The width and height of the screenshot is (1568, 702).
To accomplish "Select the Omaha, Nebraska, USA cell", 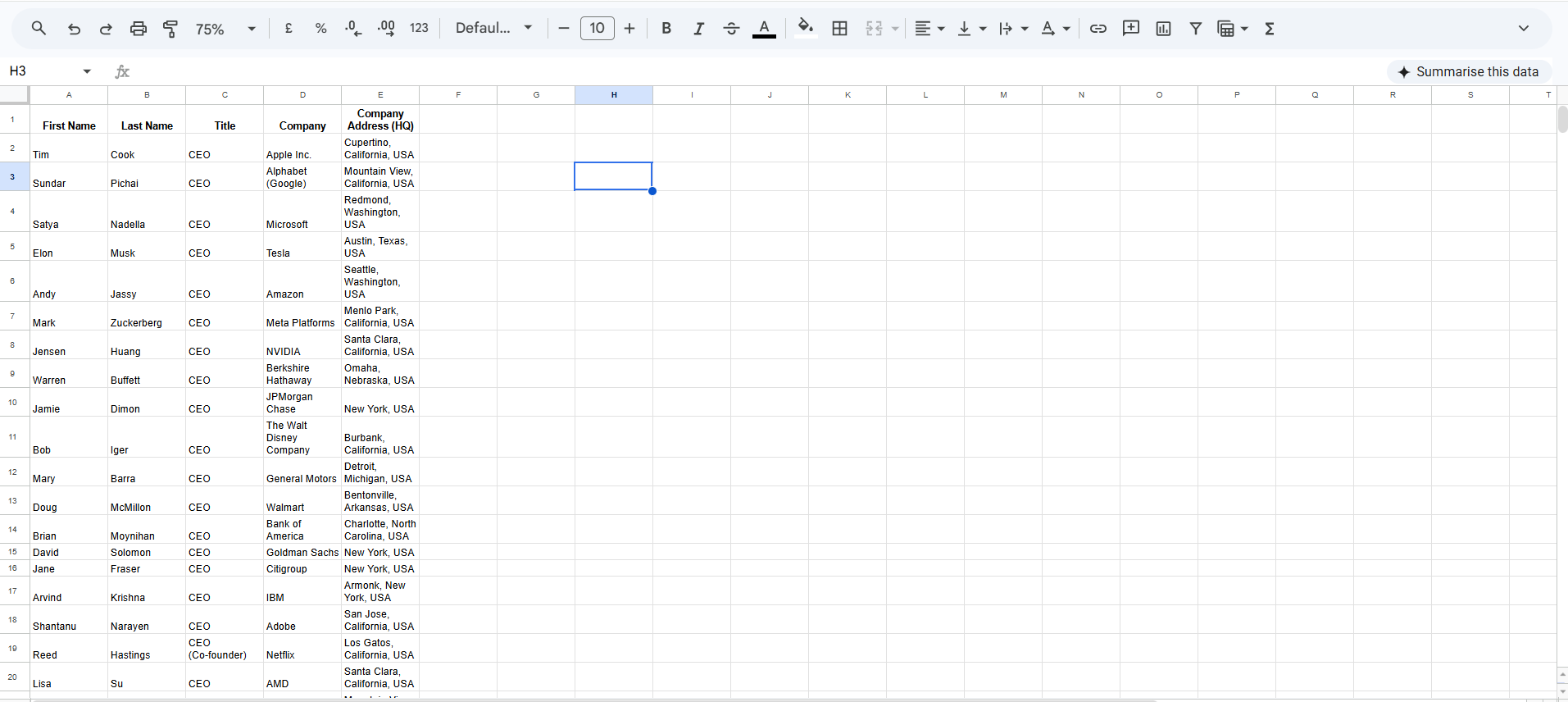I will tap(380, 373).
